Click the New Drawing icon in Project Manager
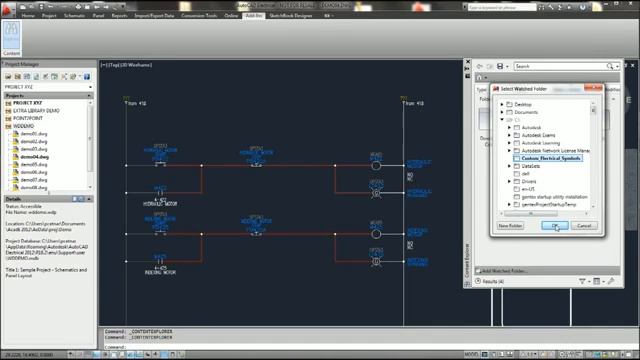This screenshot has height=360, width=640. coord(27,77)
